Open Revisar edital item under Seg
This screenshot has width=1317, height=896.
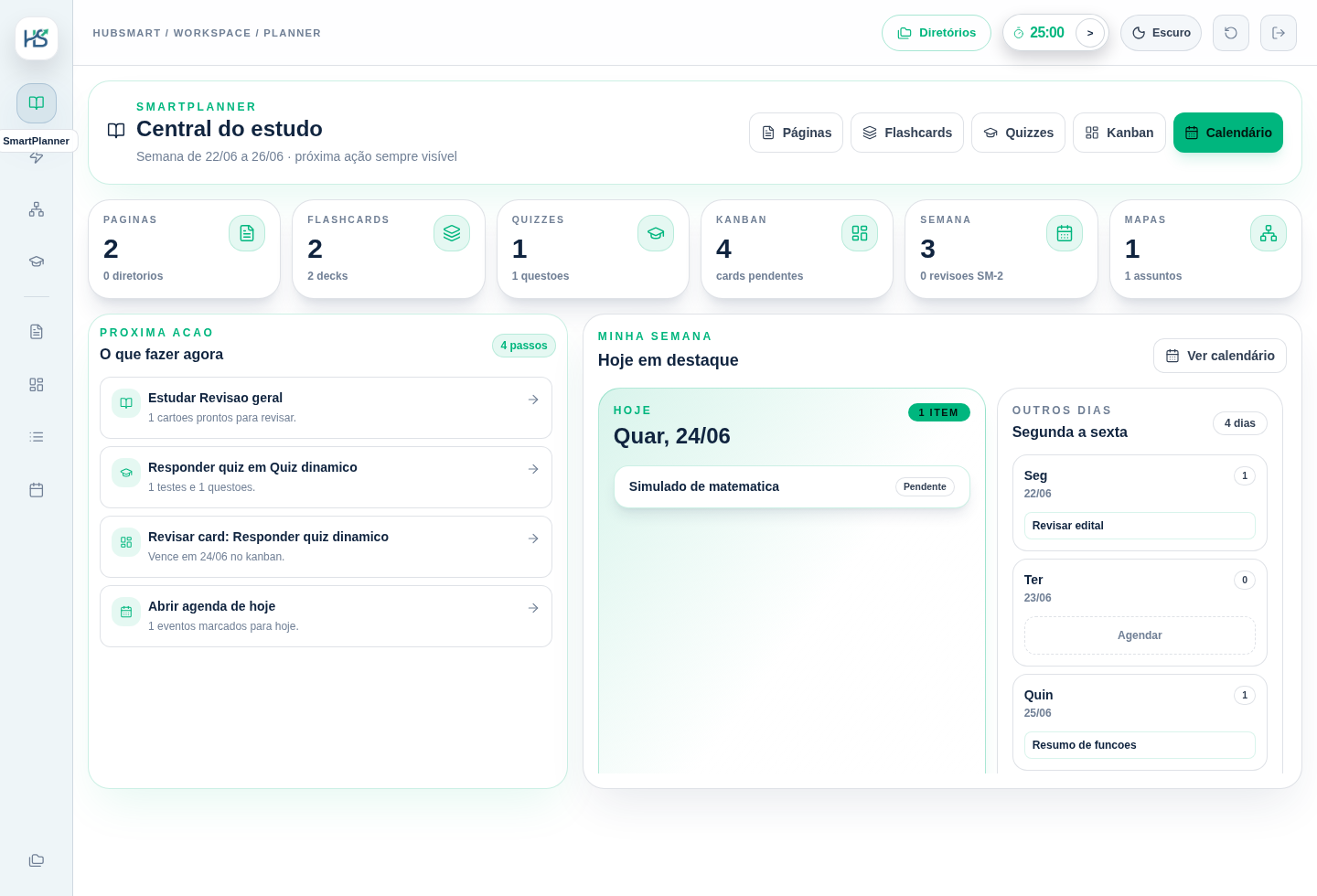(x=1140, y=526)
